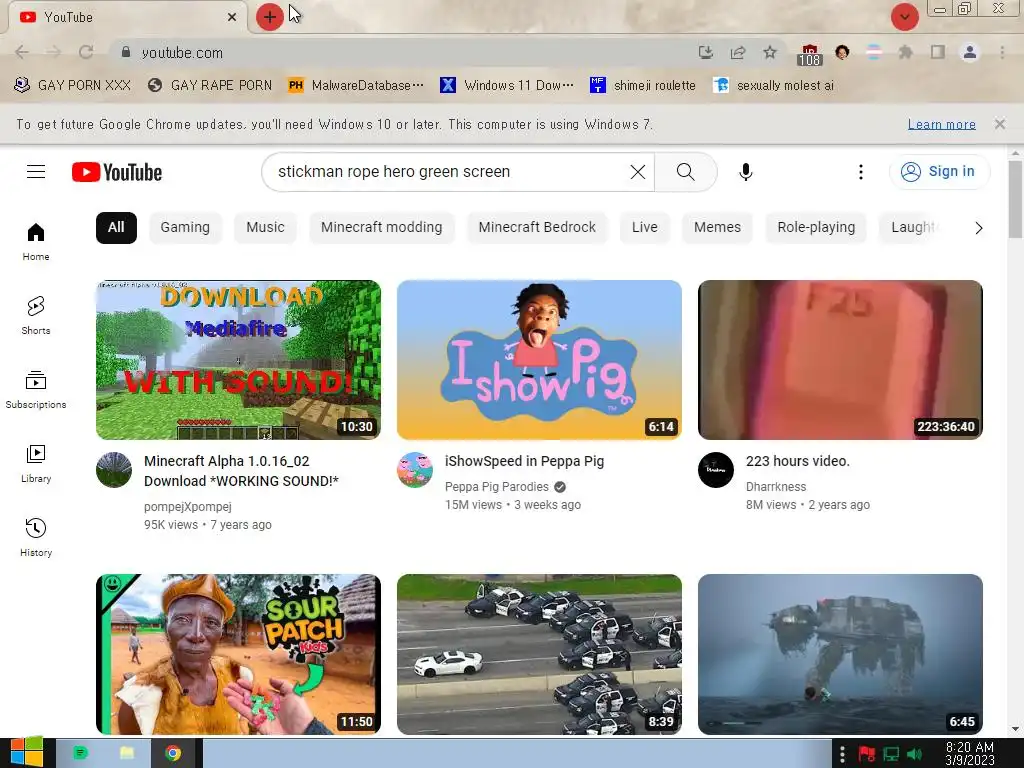Image resolution: width=1024 pixels, height=768 pixels.
Task: Open the Extensions puzzle piece menu
Action: click(905, 52)
